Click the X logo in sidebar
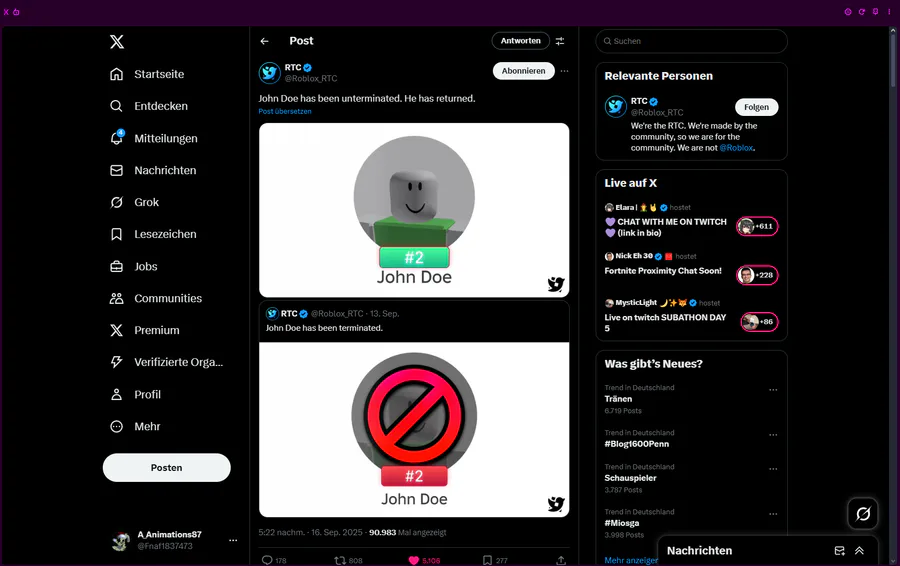The width and height of the screenshot is (900, 566). point(117,41)
